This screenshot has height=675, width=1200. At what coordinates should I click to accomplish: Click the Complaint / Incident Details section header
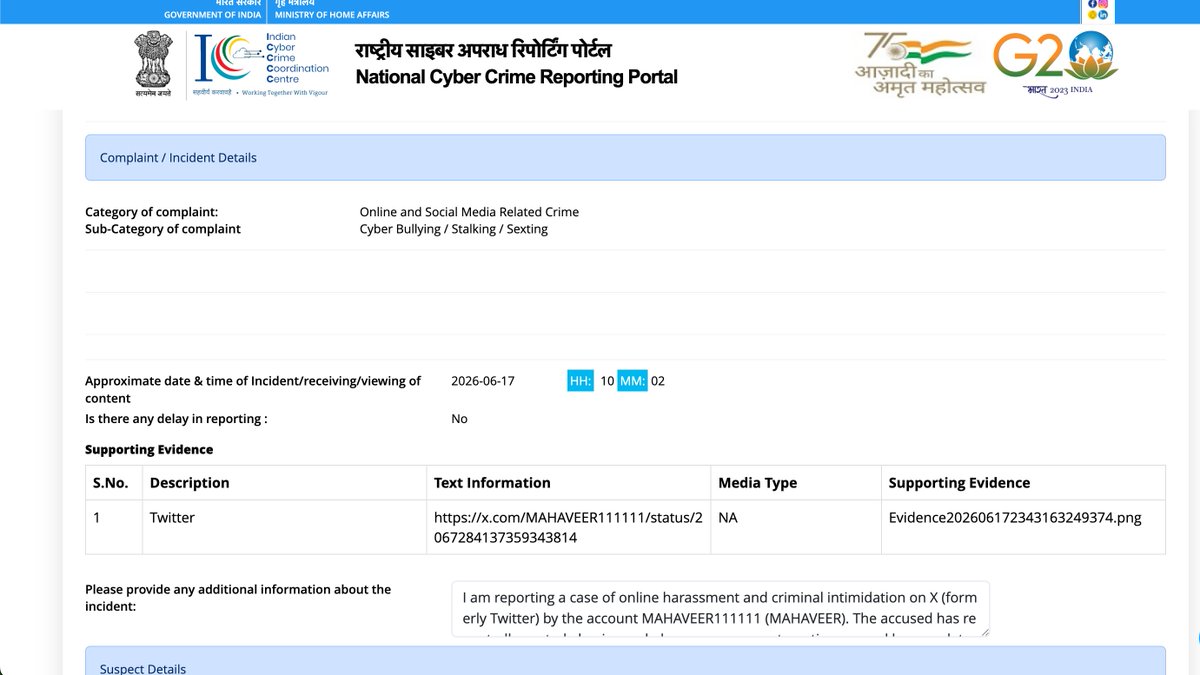click(625, 158)
